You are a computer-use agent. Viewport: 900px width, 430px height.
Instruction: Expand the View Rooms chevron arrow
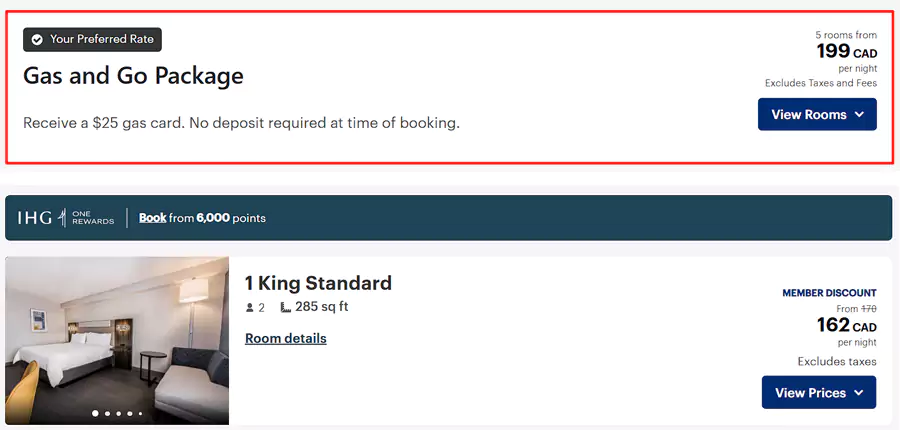tap(858, 115)
